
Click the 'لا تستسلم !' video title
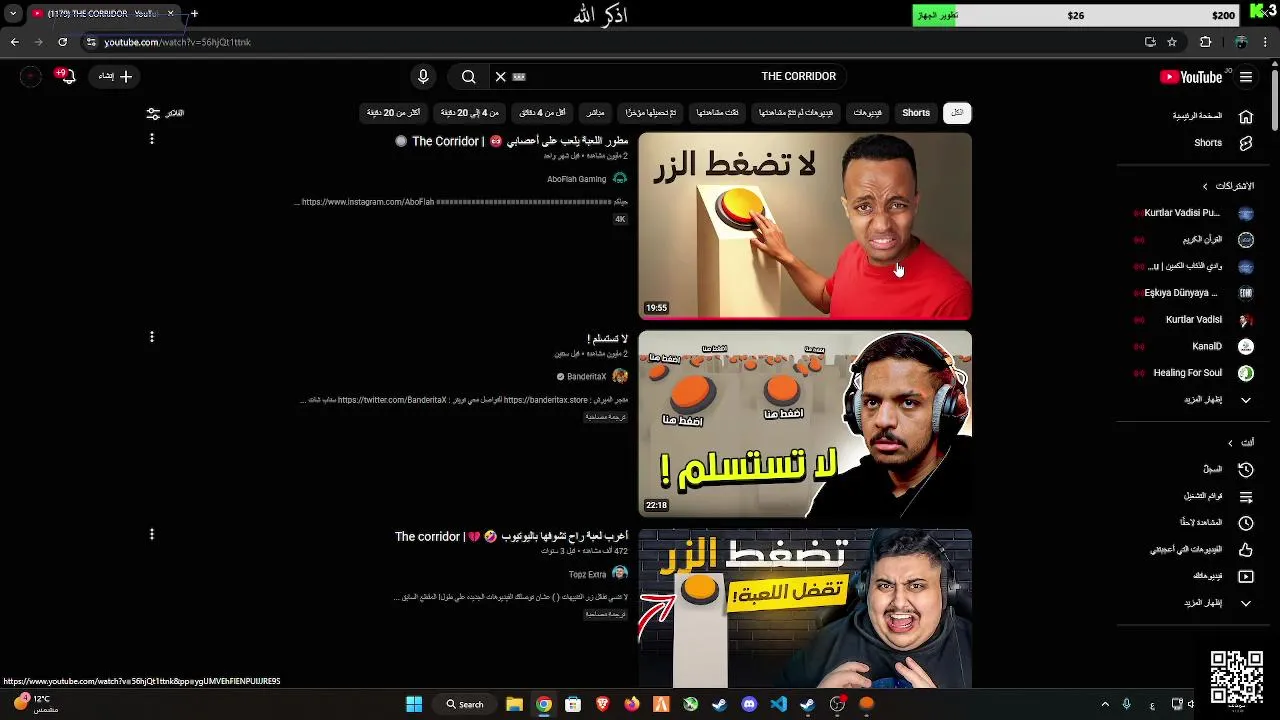[607, 339]
